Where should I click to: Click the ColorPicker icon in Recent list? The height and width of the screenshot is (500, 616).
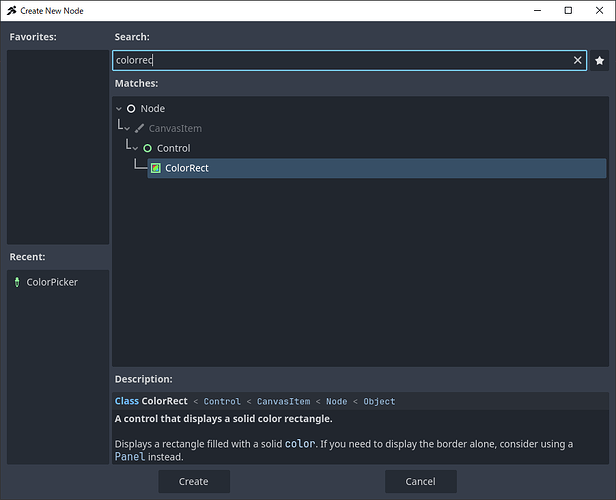coord(17,282)
